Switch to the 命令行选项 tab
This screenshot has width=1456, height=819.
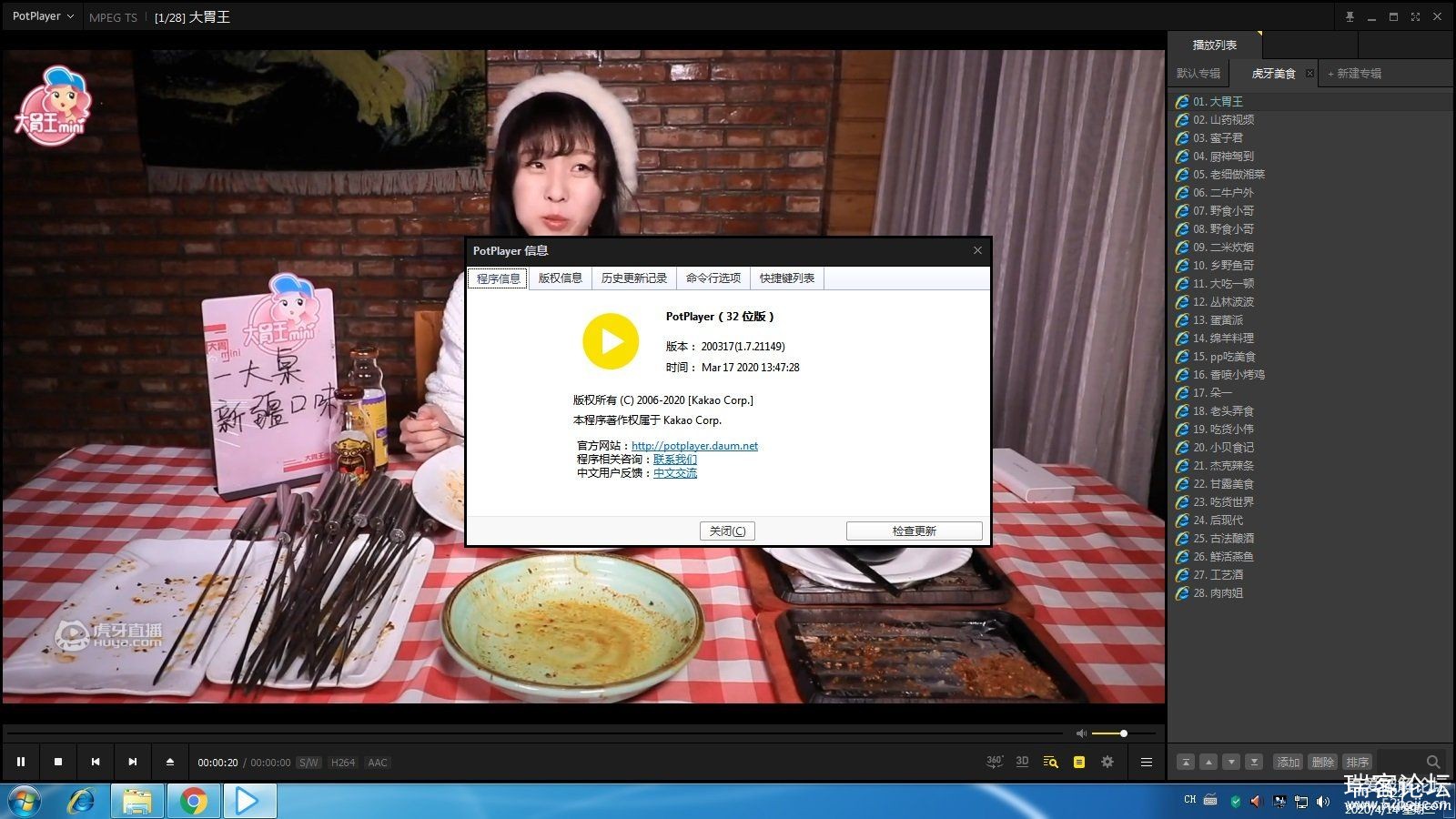[x=713, y=278]
